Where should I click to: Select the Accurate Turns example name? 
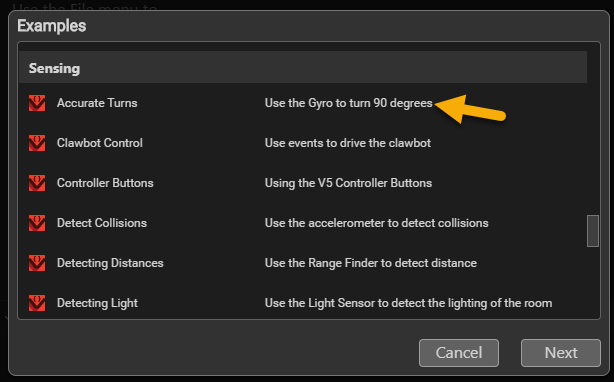click(x=97, y=103)
